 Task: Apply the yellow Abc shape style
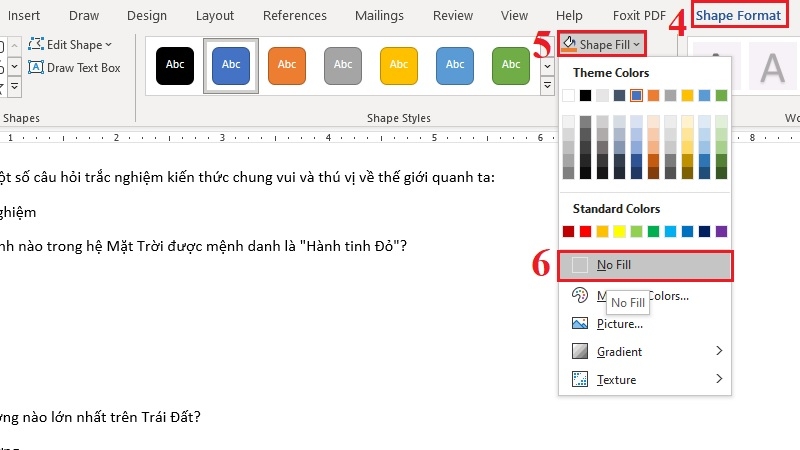(399, 65)
